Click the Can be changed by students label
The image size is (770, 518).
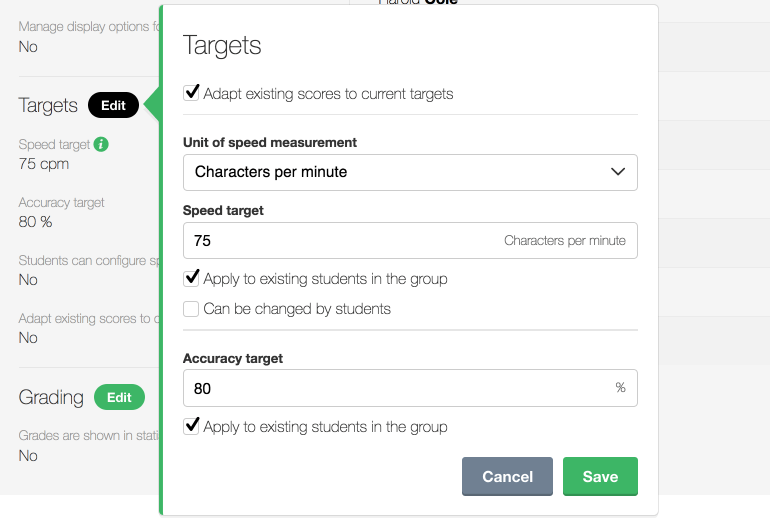point(297,309)
